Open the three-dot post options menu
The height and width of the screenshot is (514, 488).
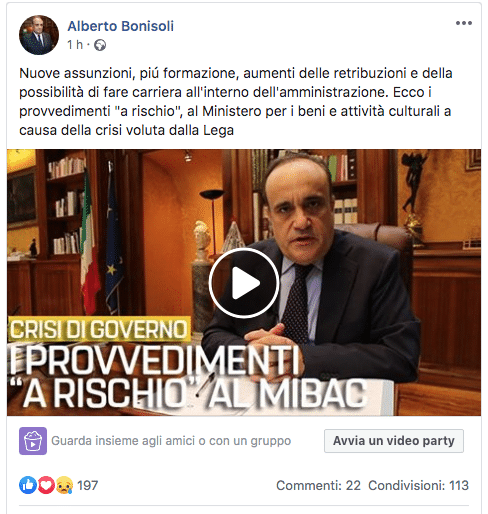click(x=464, y=23)
